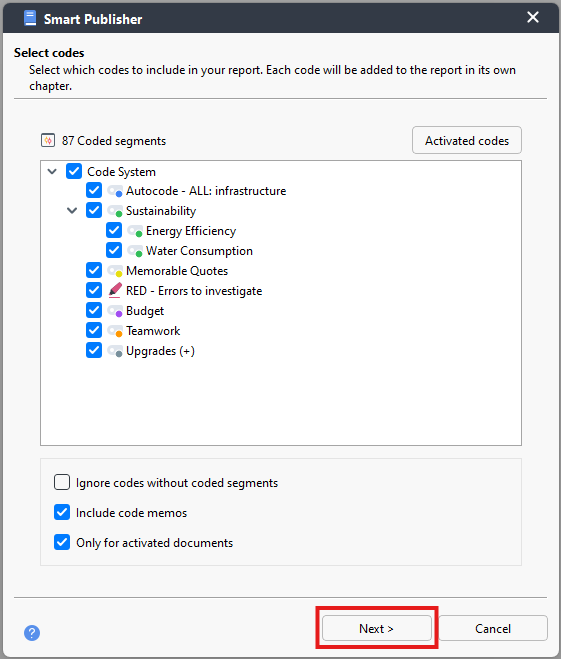The width and height of the screenshot is (561, 659).
Task: Click the Memorable Quotes yellow code icon
Action: click(x=115, y=271)
